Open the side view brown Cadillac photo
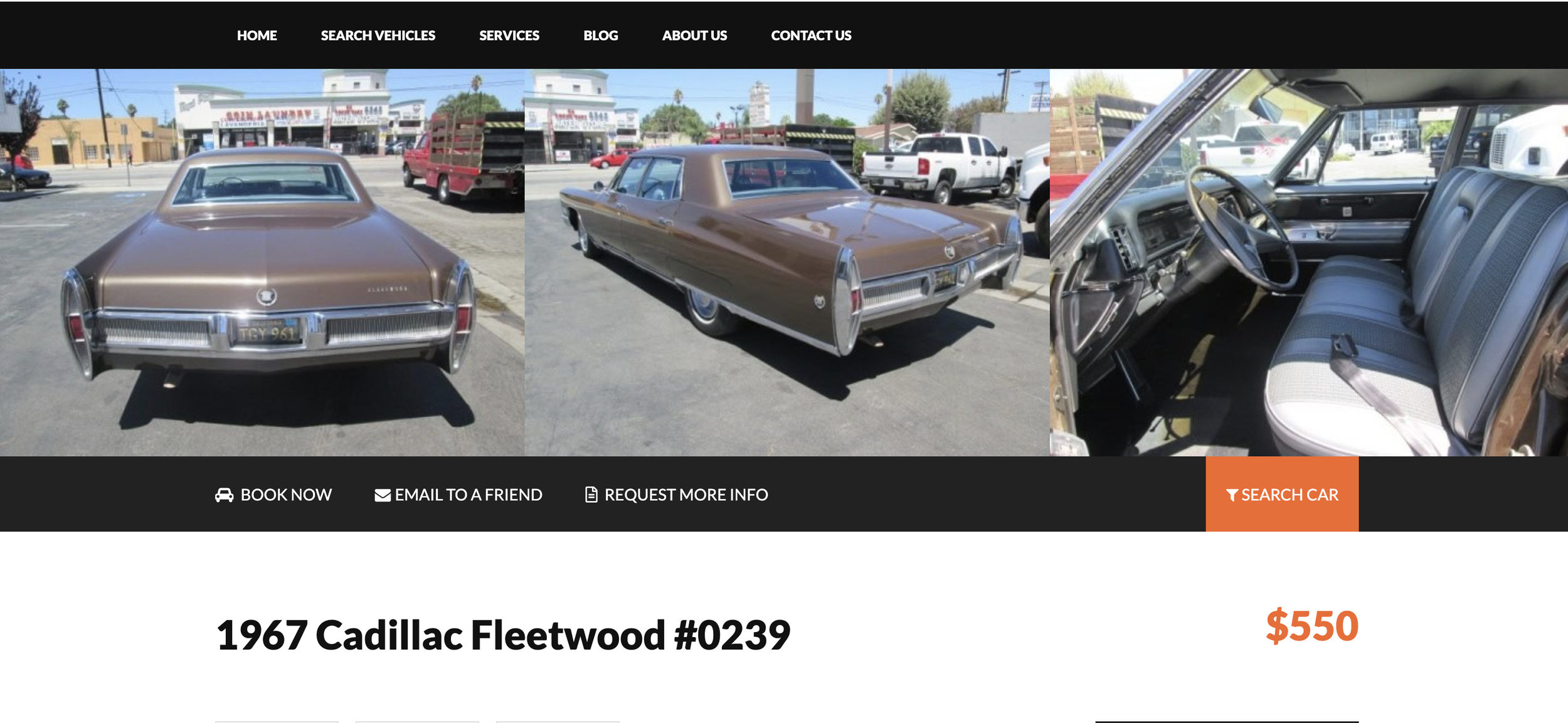1568x723 pixels. point(787,262)
